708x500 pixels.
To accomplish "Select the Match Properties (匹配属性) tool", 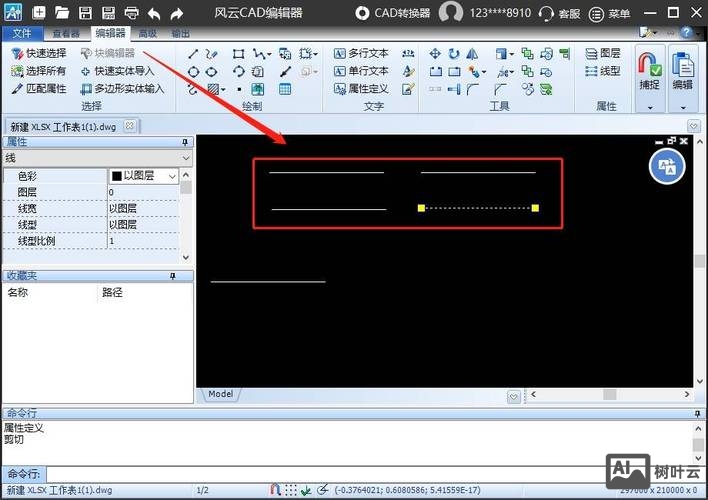I will 38,89.
